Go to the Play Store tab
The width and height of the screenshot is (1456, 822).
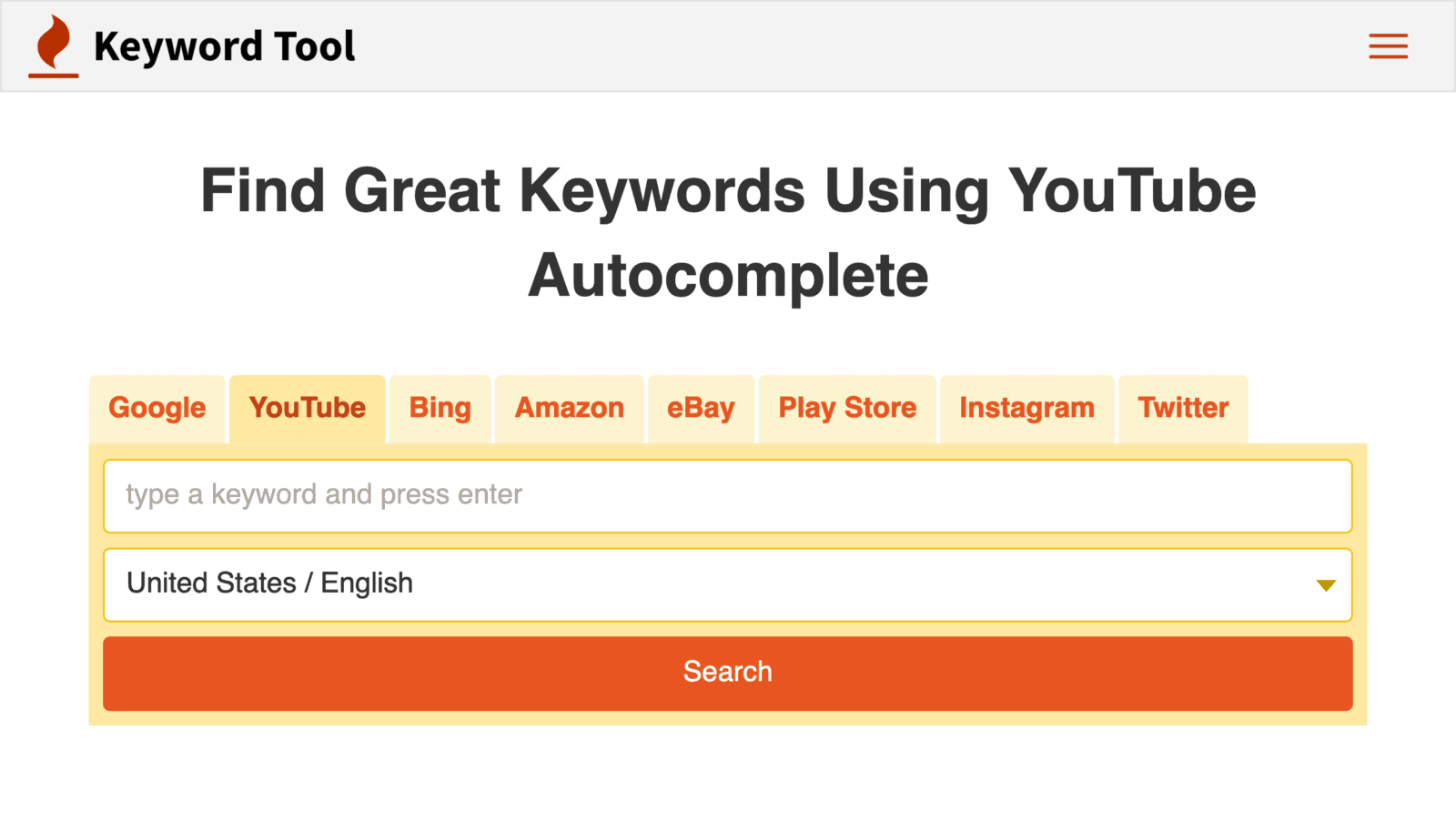[x=847, y=408]
